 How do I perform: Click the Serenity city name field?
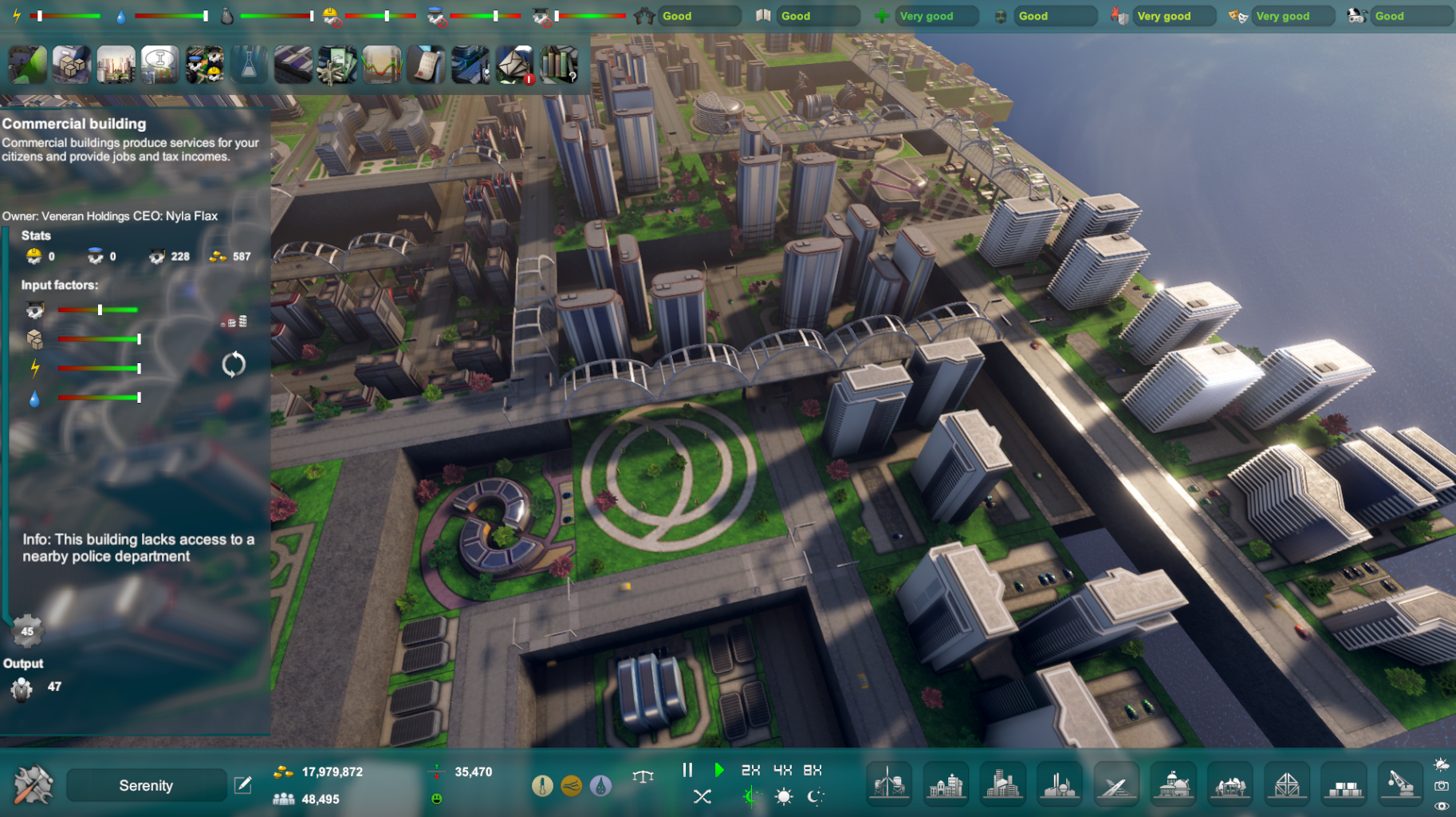click(146, 785)
